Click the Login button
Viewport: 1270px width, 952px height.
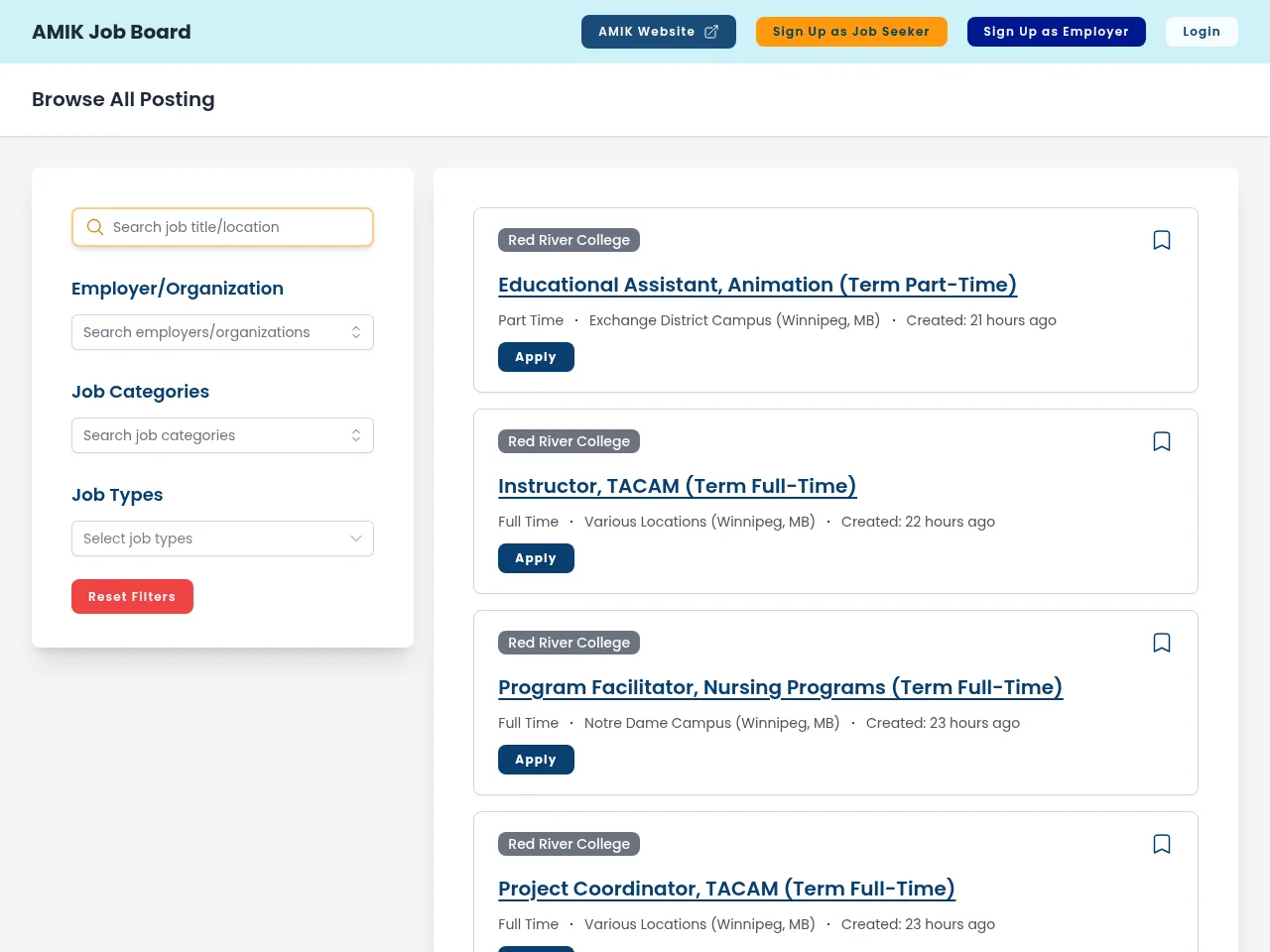point(1202,32)
